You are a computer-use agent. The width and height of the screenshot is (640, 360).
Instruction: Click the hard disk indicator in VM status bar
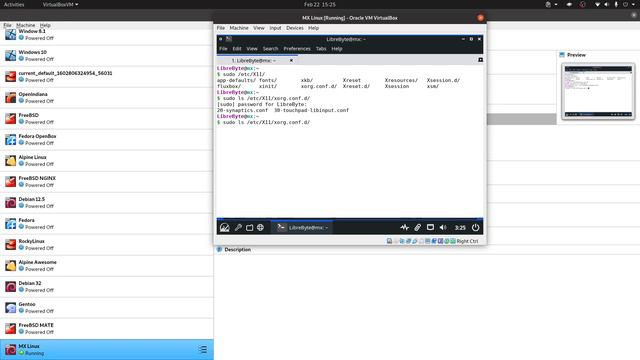389,241
